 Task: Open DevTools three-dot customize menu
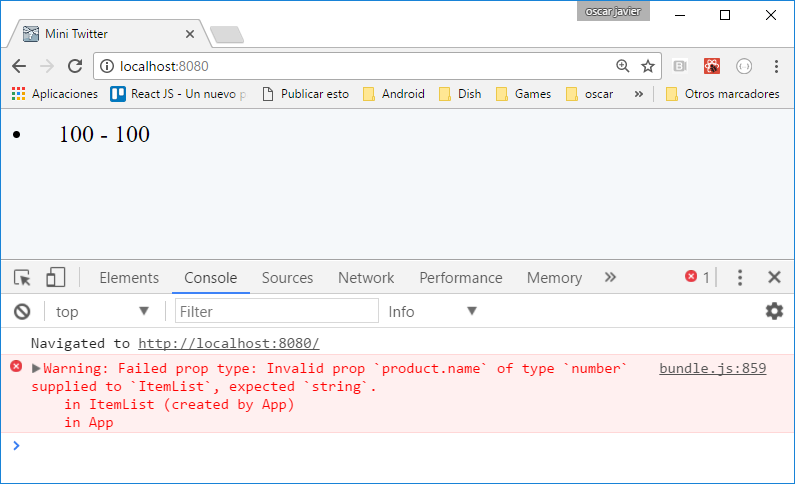point(740,277)
